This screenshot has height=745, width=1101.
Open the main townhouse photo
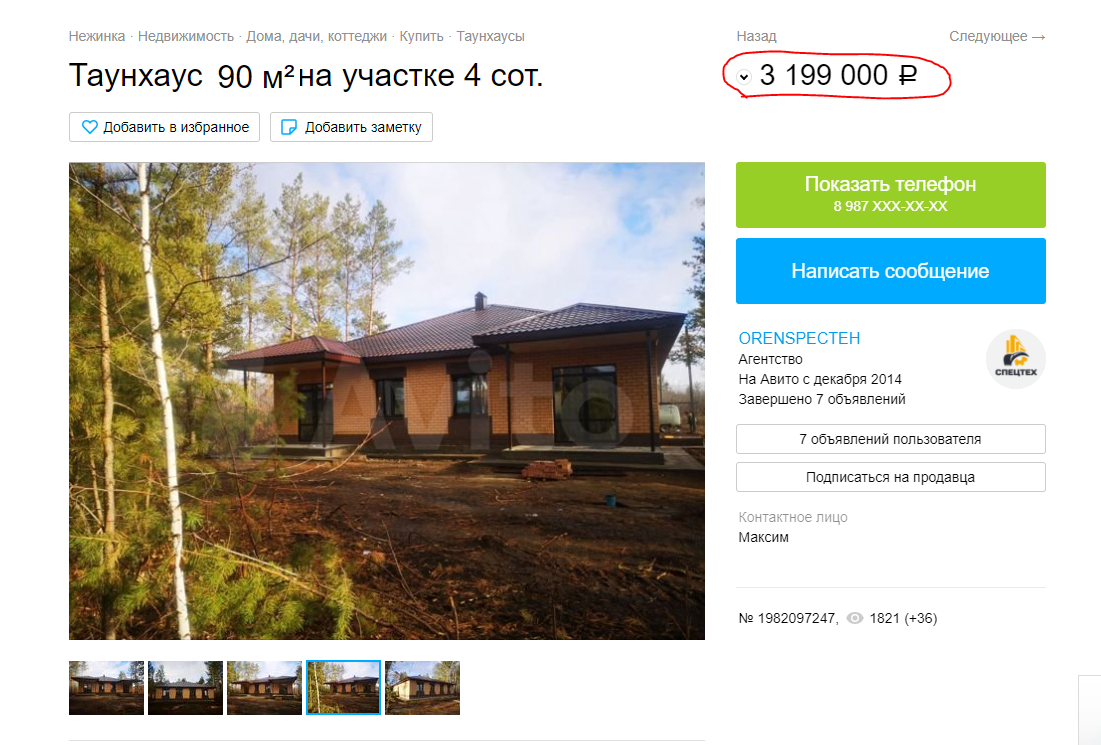pos(387,401)
